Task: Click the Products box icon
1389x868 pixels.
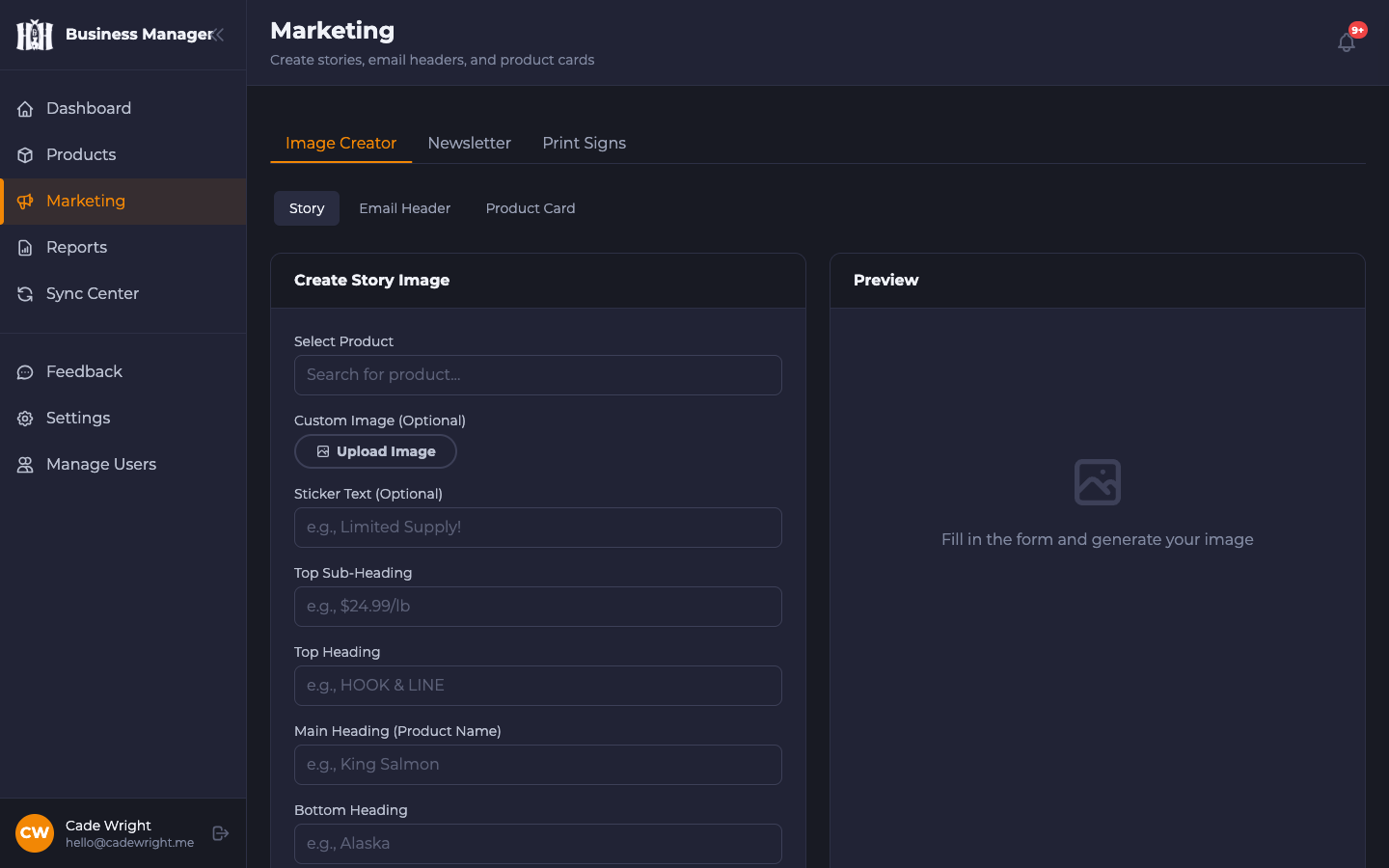Action: click(x=25, y=155)
